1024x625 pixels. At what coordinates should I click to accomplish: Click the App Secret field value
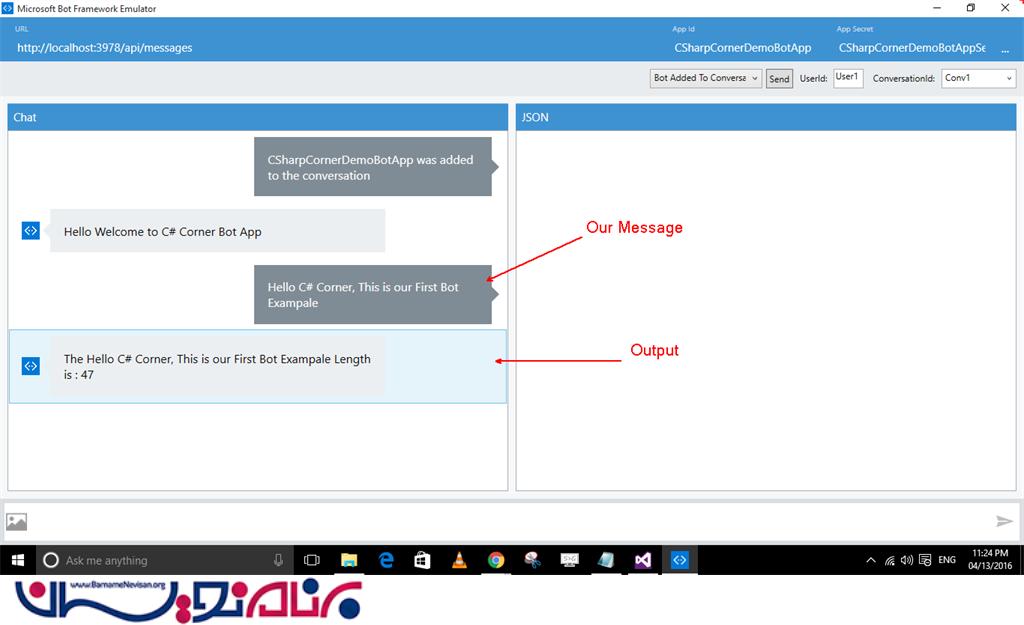point(912,48)
